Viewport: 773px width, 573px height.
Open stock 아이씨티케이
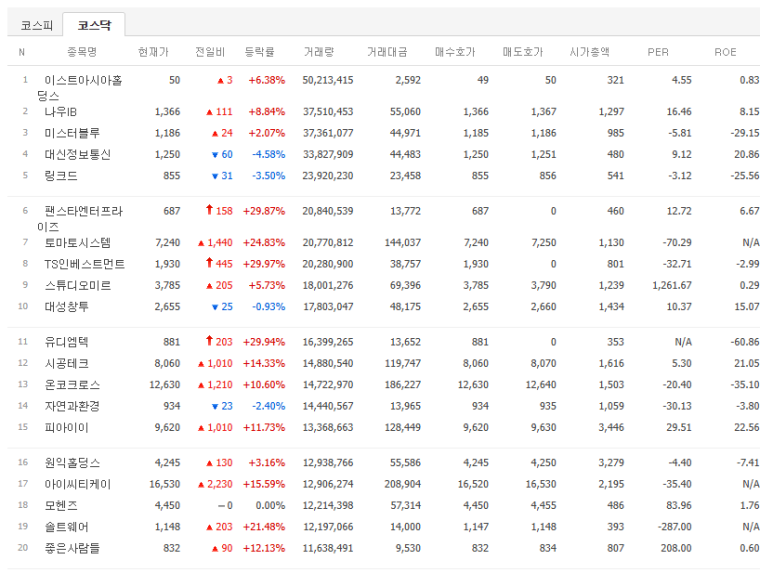point(77,484)
